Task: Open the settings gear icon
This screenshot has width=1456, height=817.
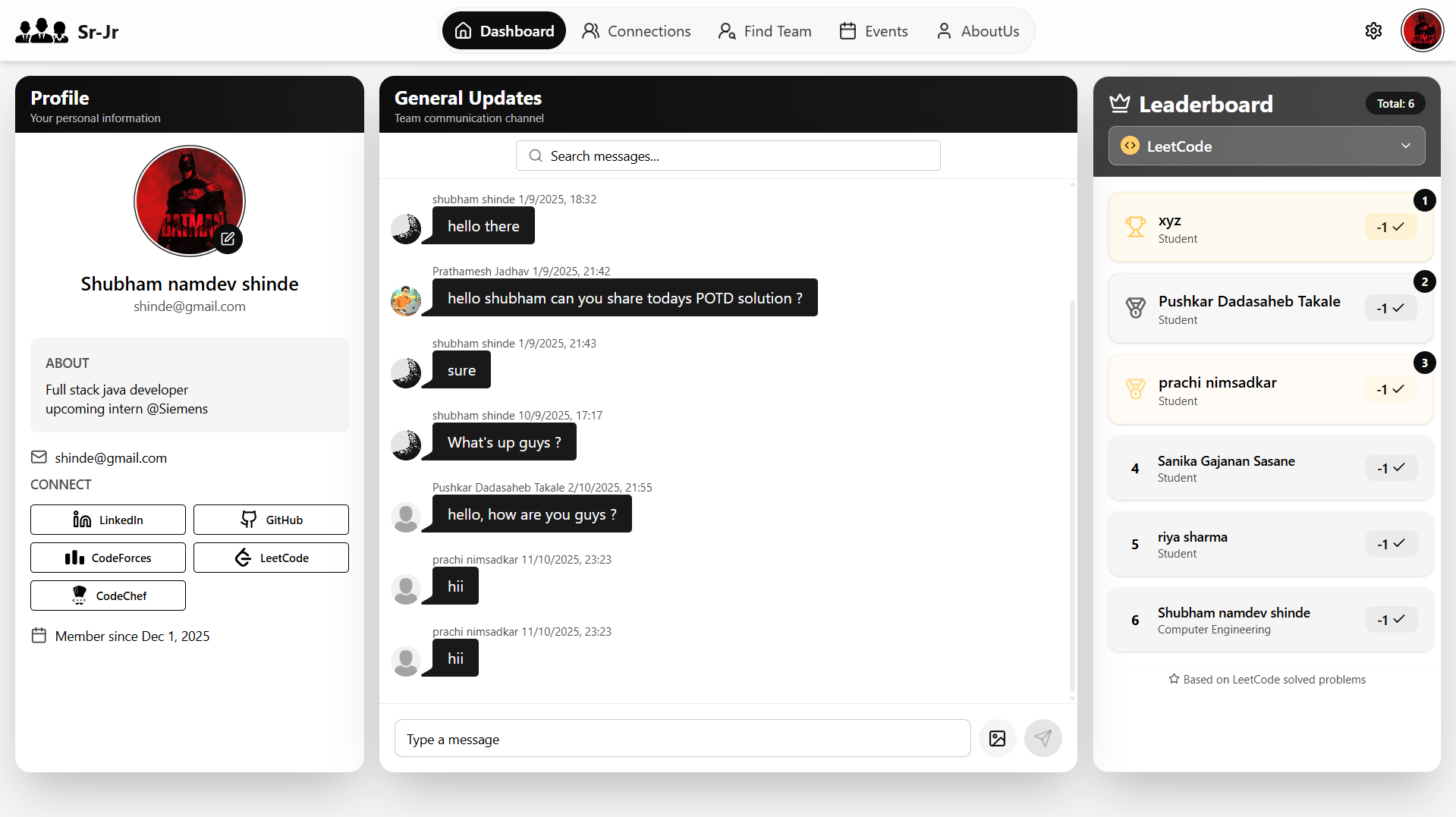Action: pyautogui.click(x=1373, y=31)
